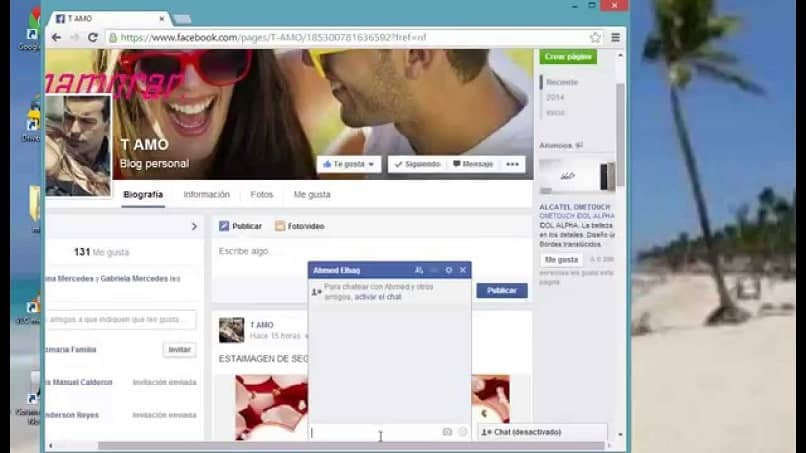The image size is (806, 453).
Task: Click the scroll-up arrow of the page scrollbar
Action: [x=620, y=55]
